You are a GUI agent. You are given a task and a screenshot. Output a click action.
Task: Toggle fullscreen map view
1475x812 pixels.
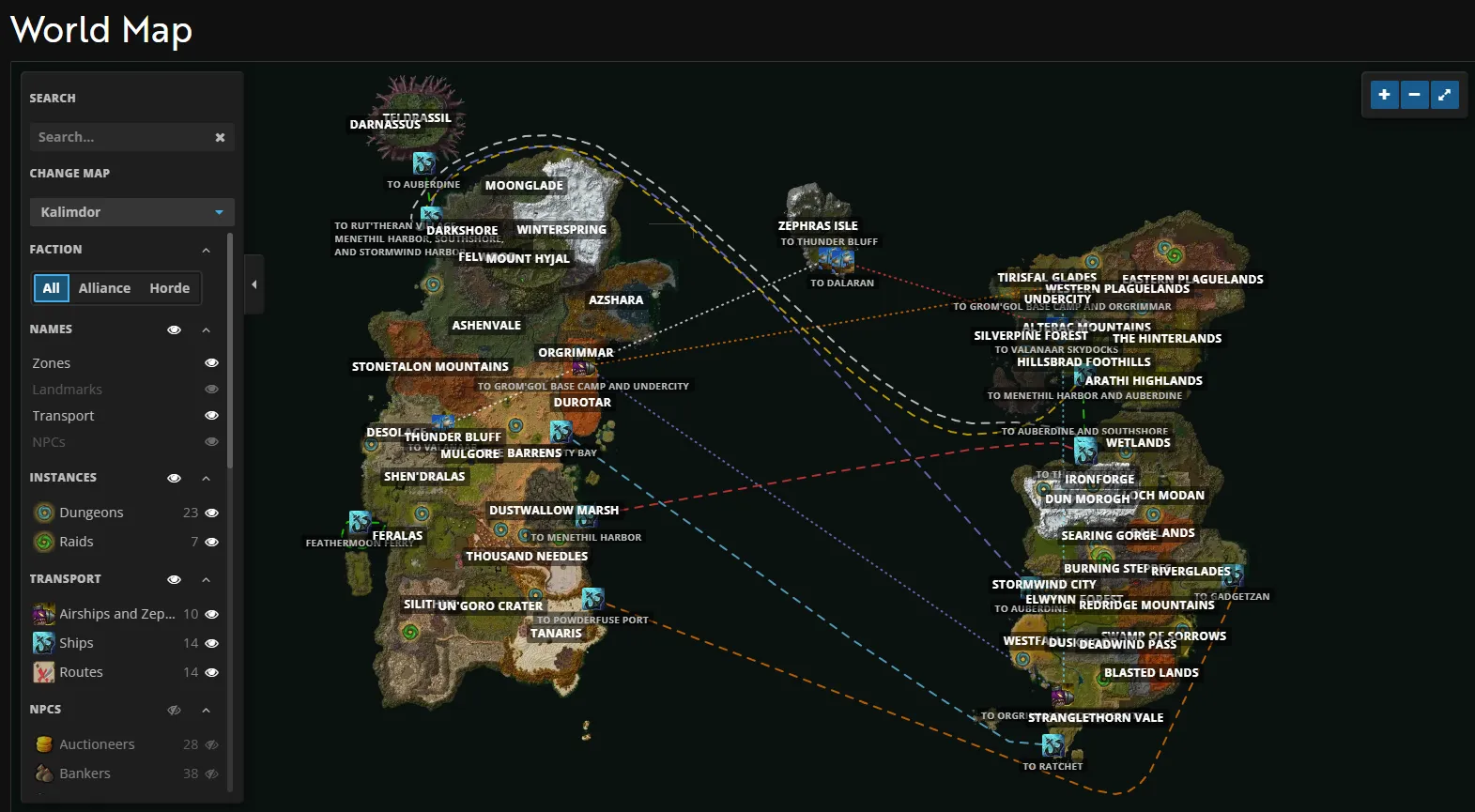click(1444, 95)
